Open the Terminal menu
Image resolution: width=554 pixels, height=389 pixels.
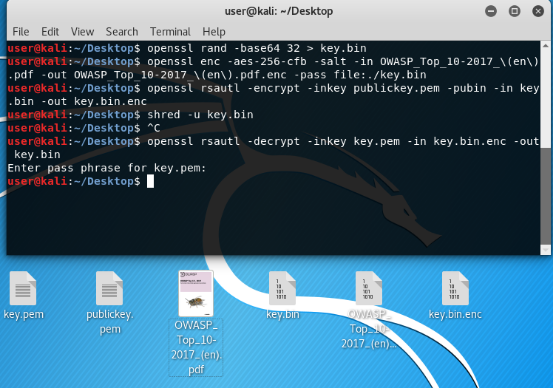pyautogui.click(x=170, y=32)
